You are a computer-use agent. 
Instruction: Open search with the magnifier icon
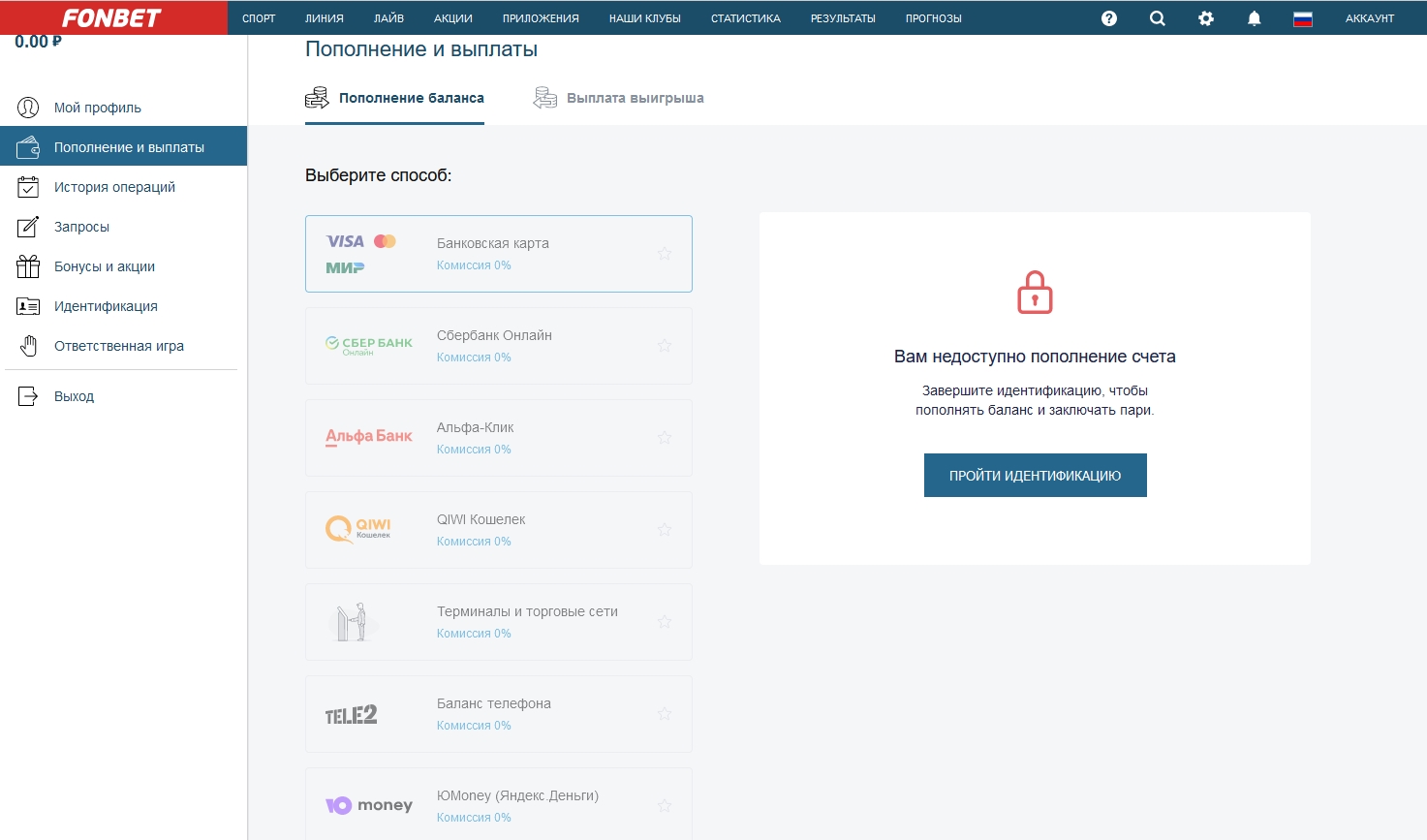(x=1158, y=18)
